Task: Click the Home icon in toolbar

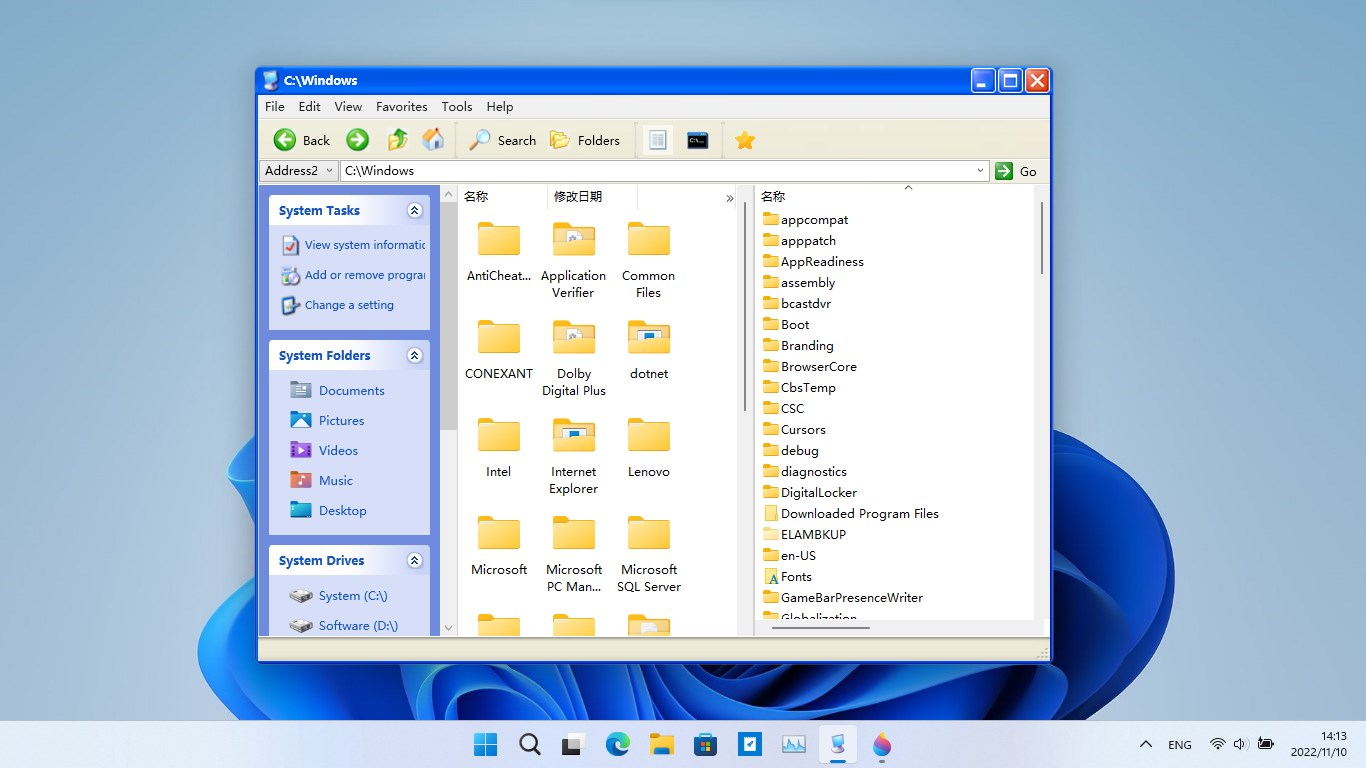Action: pos(433,140)
